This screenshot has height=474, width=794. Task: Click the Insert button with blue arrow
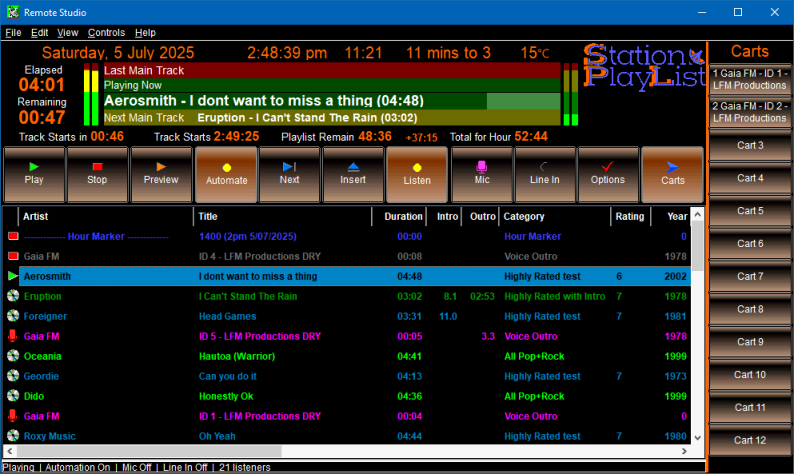(x=353, y=174)
